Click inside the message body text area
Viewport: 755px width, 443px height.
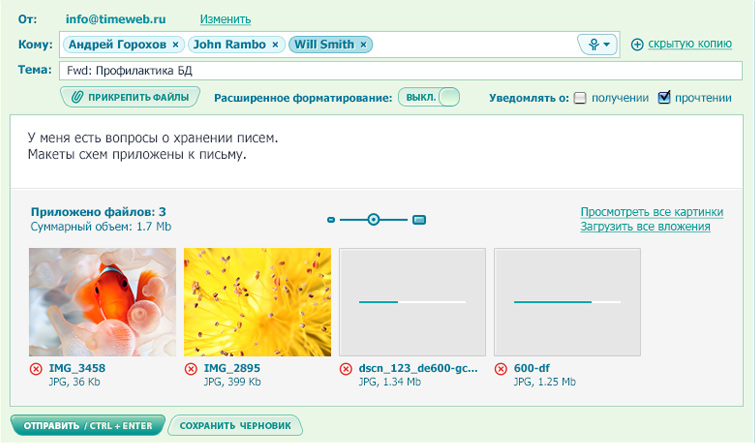(x=377, y=152)
